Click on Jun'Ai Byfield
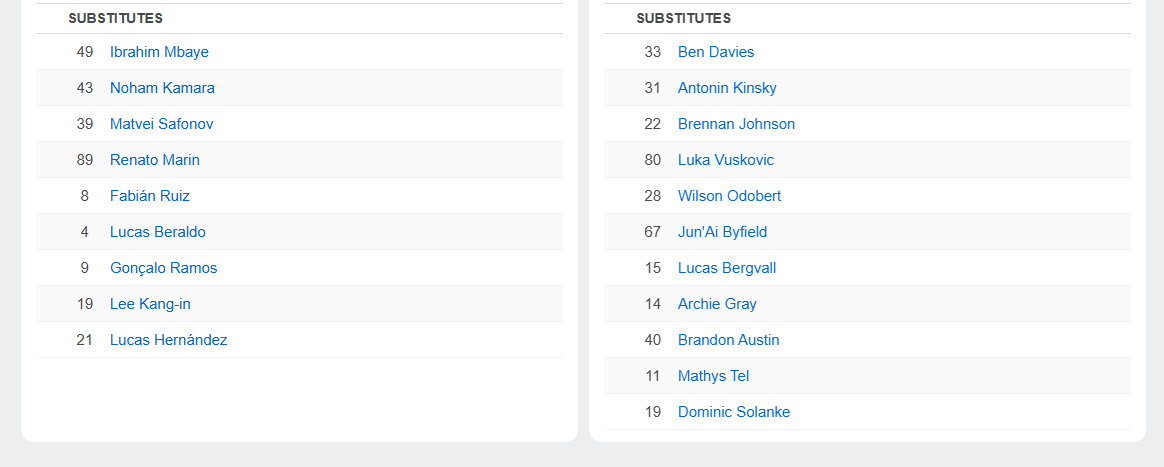The image size is (1164, 467). coord(722,232)
